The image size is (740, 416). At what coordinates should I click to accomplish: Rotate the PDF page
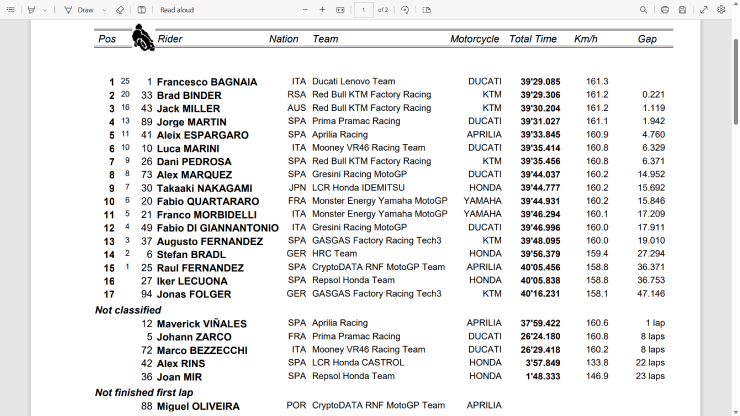(x=405, y=9)
